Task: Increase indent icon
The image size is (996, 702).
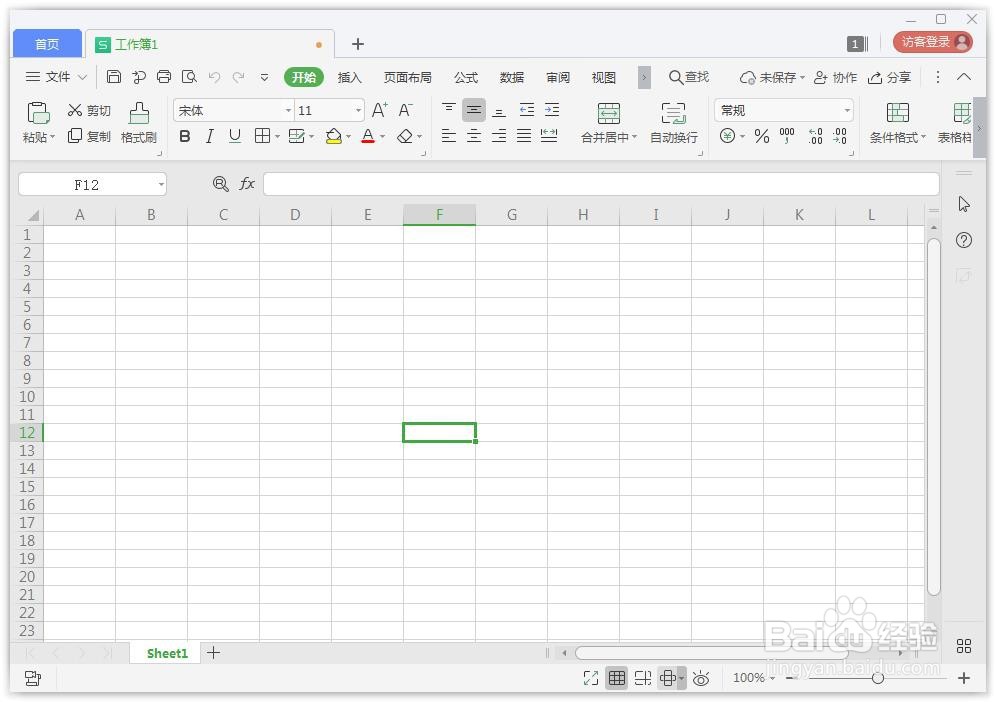Action: [552, 109]
